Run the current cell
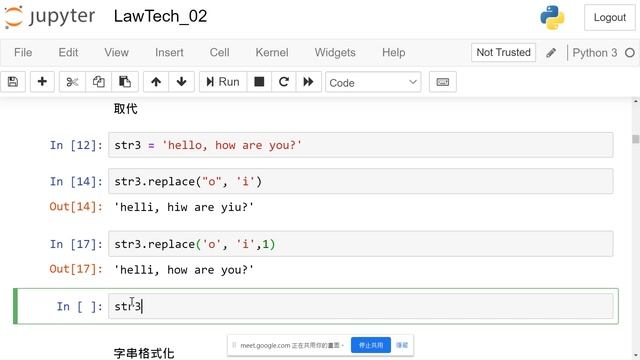Image resolution: width=640 pixels, height=360 pixels. click(223, 82)
